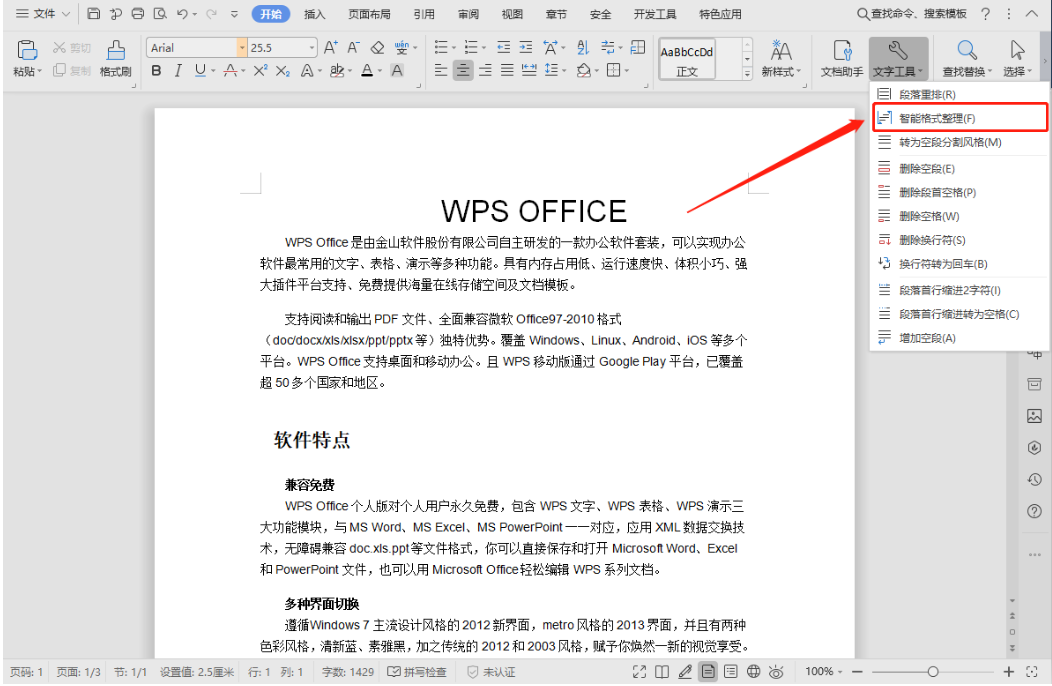This screenshot has width=1052, height=686.
Task: Click the save icon in quick access bar
Action: (x=94, y=14)
